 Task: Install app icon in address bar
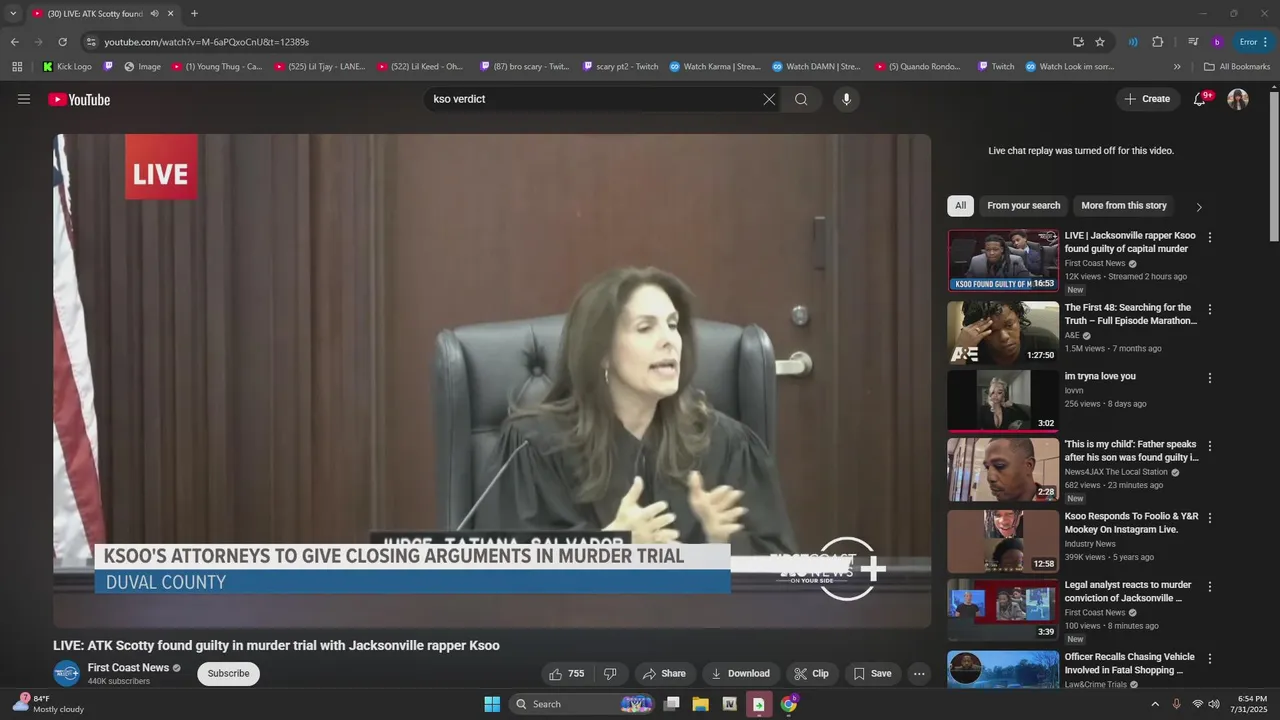[x=1078, y=42]
